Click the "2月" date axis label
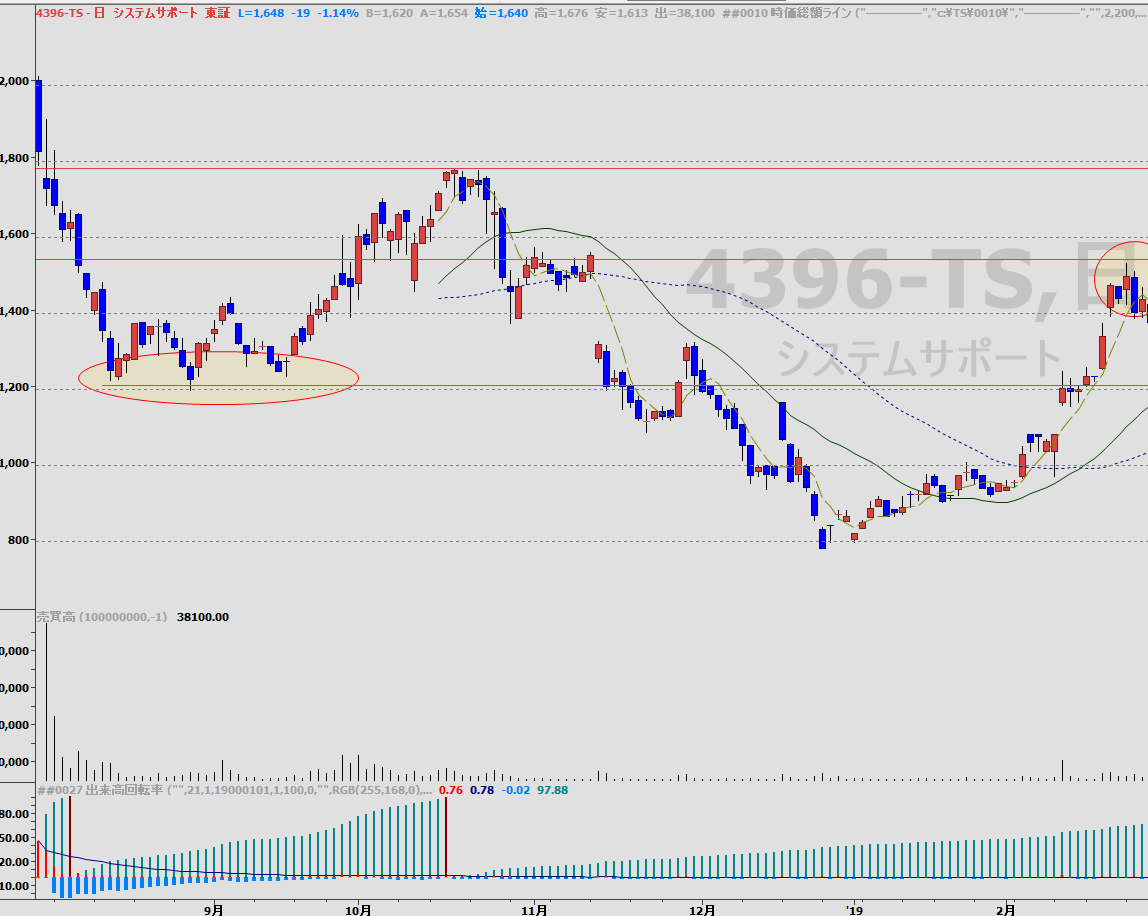 coord(1006,910)
